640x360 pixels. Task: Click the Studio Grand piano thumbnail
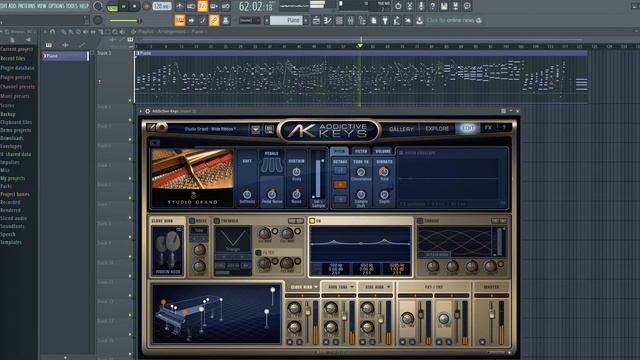(x=192, y=178)
